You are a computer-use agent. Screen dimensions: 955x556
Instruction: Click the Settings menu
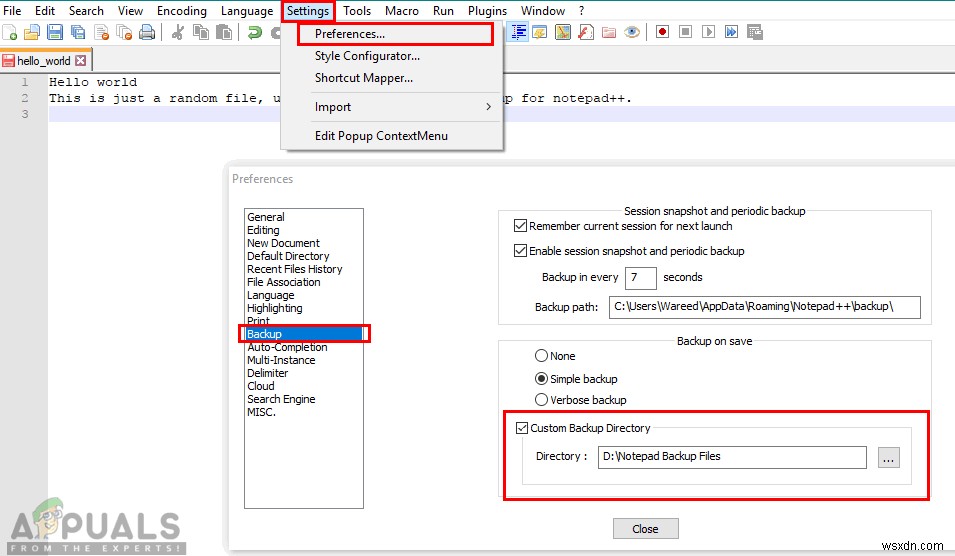308,11
